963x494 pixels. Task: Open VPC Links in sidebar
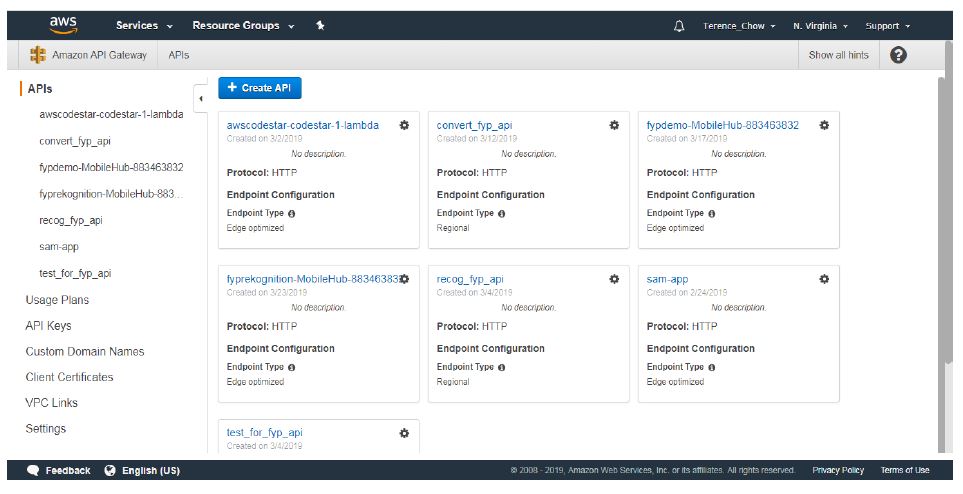[x=52, y=402]
